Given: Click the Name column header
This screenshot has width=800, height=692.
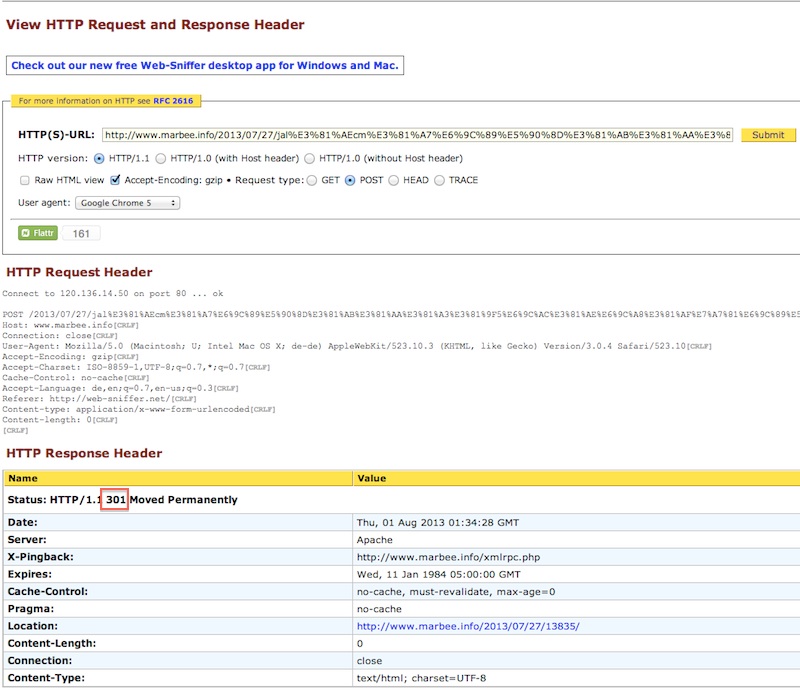Looking at the screenshot, I should click(22, 479).
